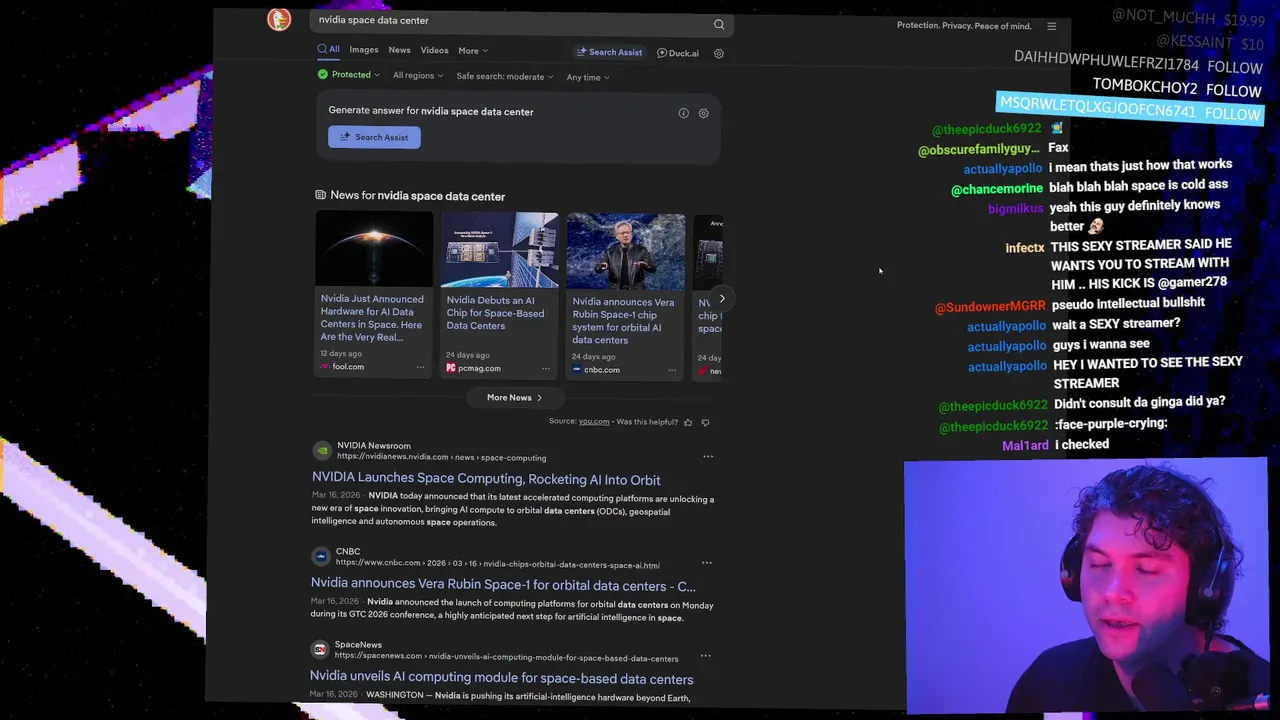
Task: Click chat username bigmilkus
Action: [x=1015, y=209]
